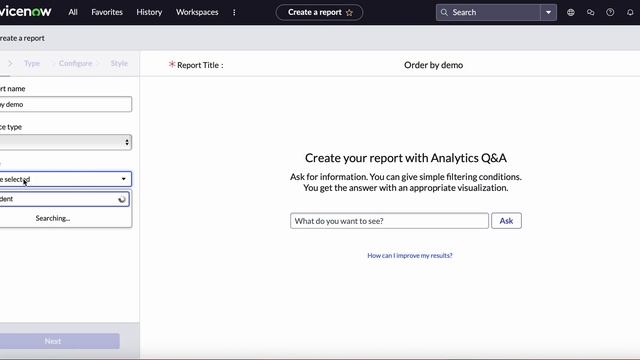This screenshot has width=640, height=360.
Task: Open the help question mark icon
Action: (610, 12)
